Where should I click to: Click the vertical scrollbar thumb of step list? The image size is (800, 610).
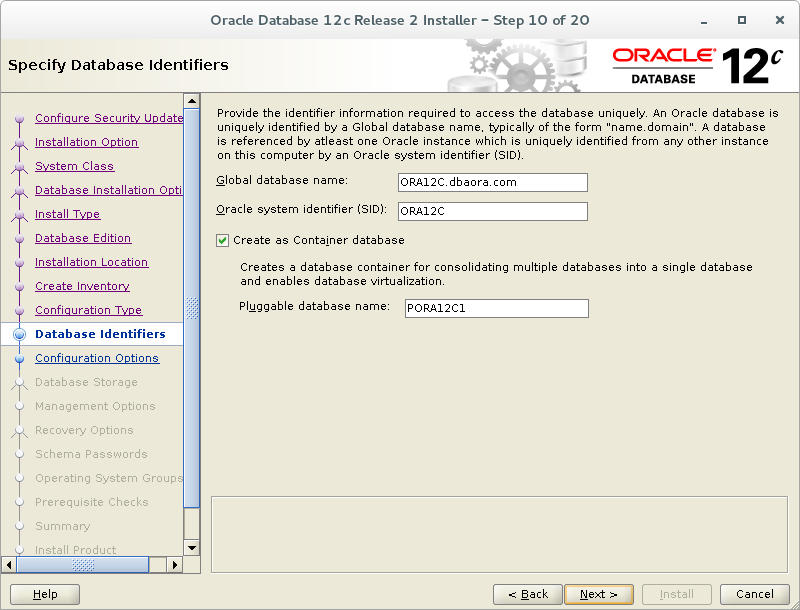click(192, 308)
